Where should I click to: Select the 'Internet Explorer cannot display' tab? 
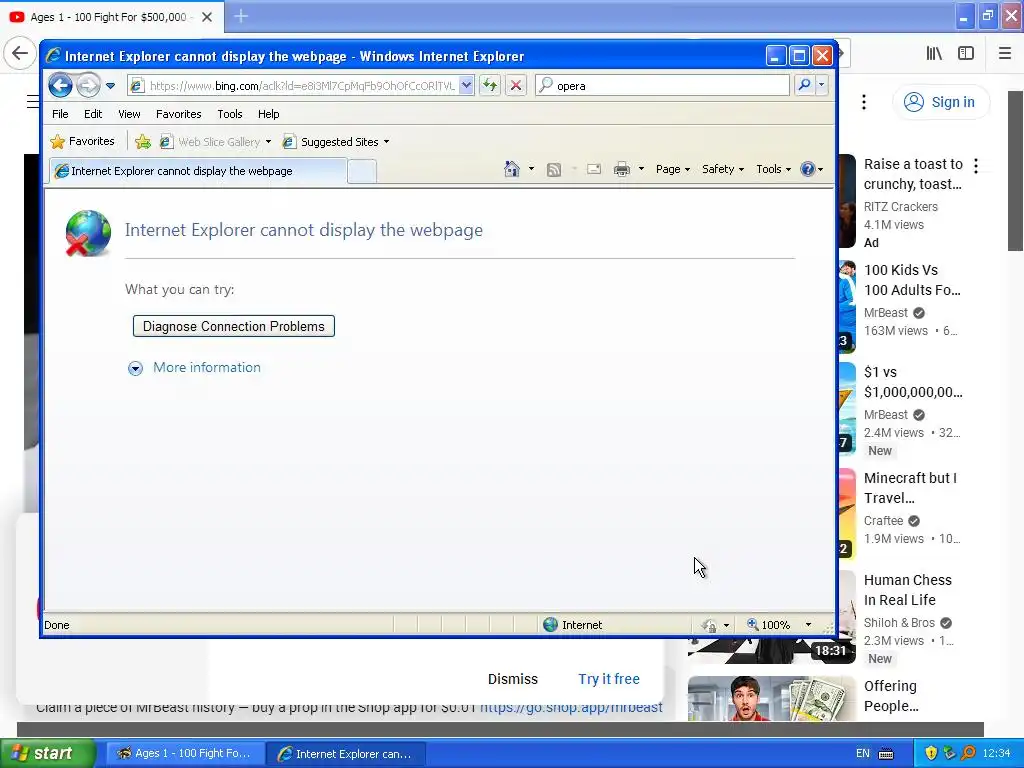coord(198,171)
